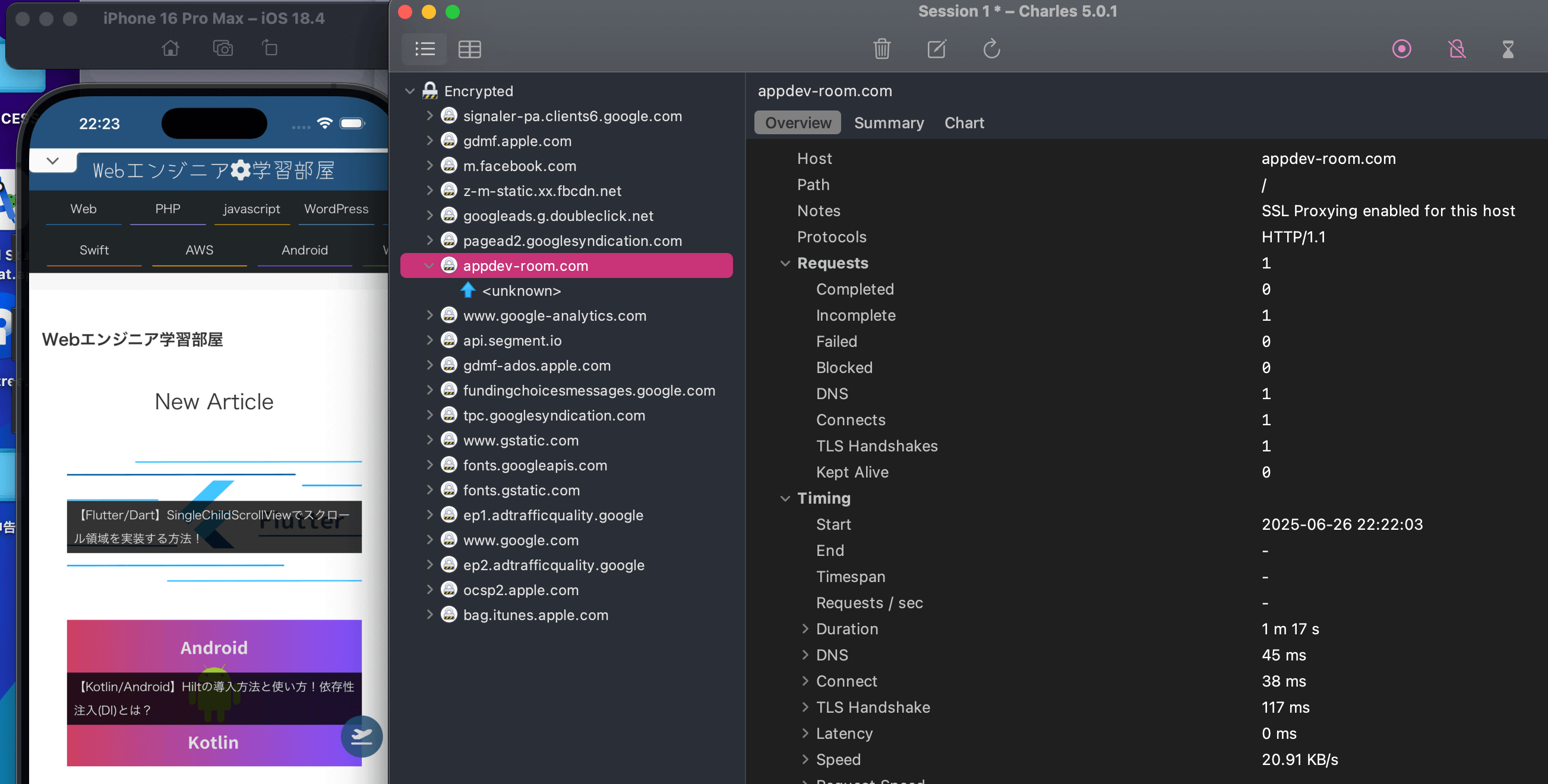Click the compose new request icon
The height and width of the screenshot is (784, 1548).
point(937,49)
